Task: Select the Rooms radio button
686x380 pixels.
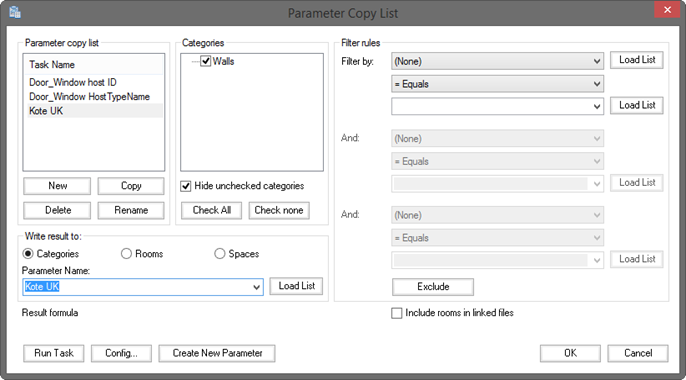Action: (126, 254)
